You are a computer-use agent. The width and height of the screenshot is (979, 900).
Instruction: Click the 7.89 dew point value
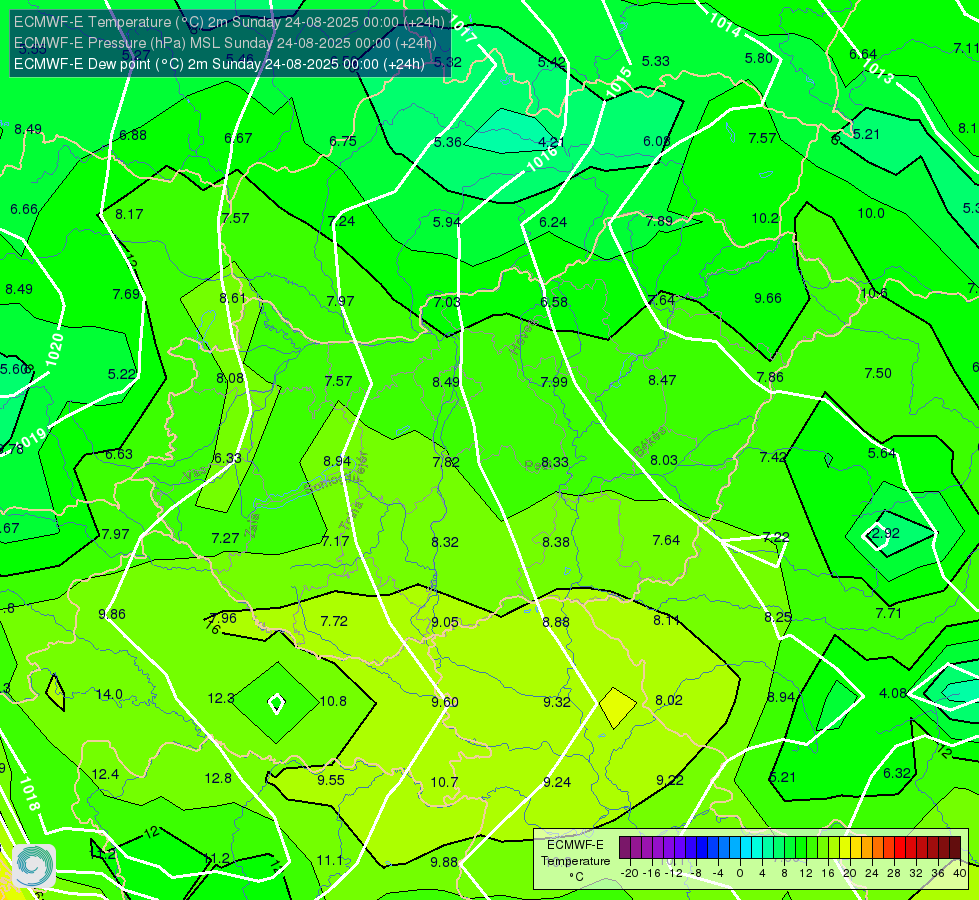coord(659,221)
